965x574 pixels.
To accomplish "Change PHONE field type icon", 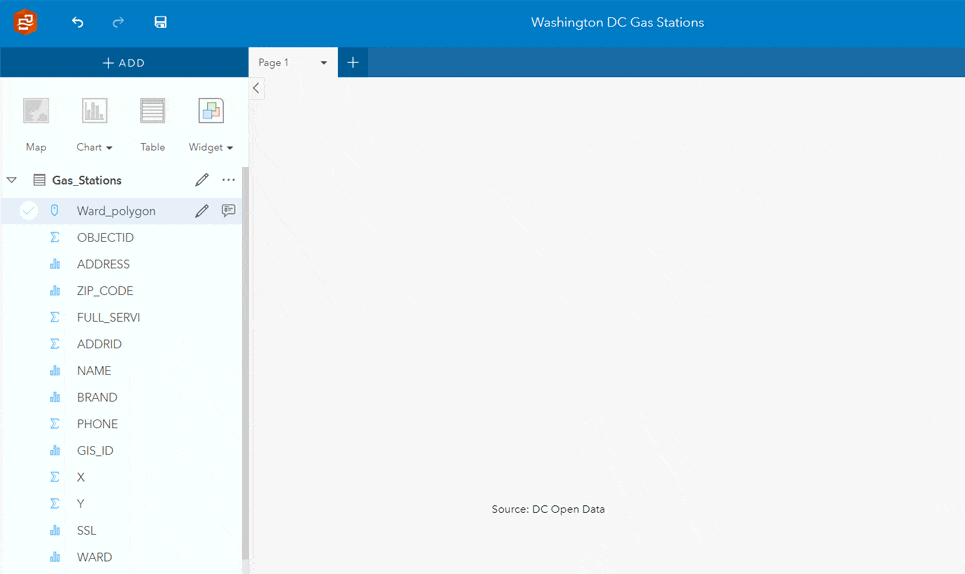I will pyautogui.click(x=55, y=424).
